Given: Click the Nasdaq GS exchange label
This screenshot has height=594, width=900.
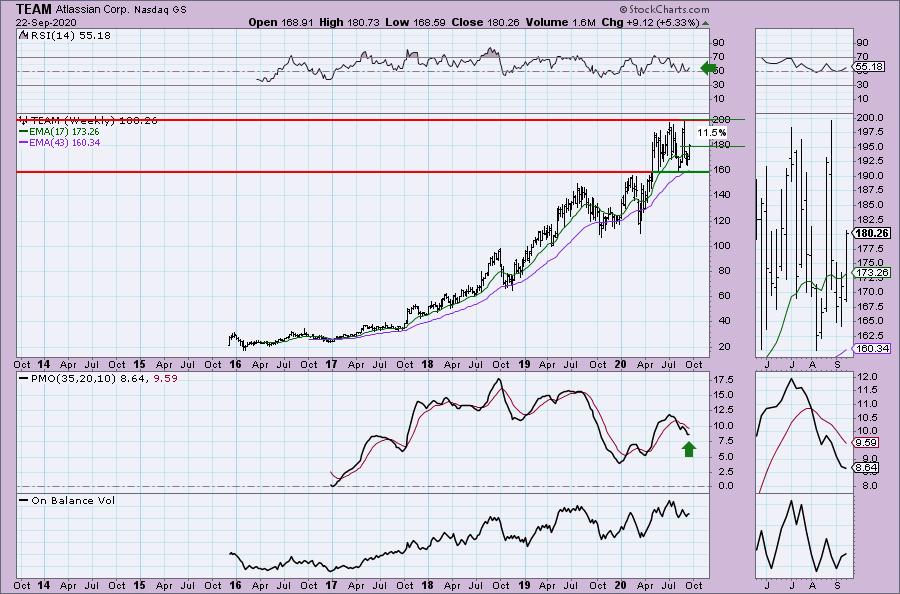Looking at the screenshot, I should click(x=160, y=10).
